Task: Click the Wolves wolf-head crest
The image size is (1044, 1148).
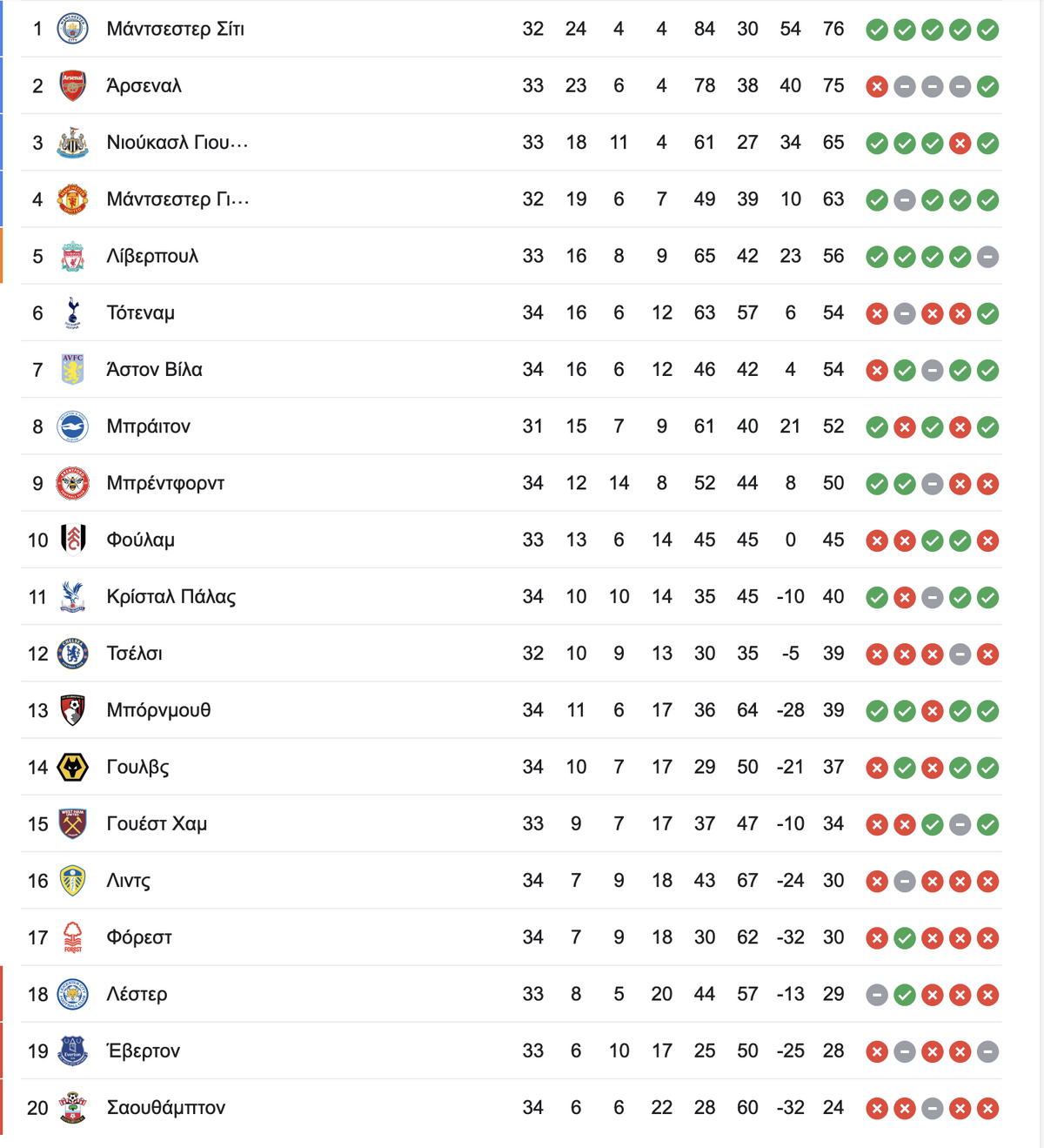Action: (73, 767)
